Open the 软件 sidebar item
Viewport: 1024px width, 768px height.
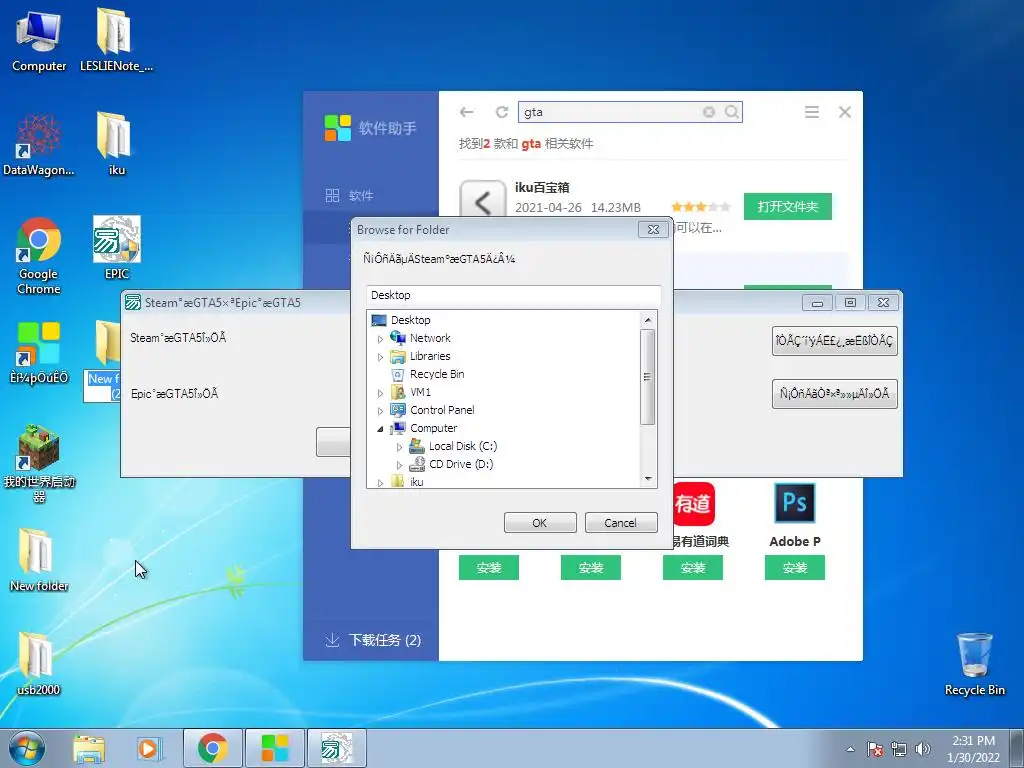pos(350,195)
